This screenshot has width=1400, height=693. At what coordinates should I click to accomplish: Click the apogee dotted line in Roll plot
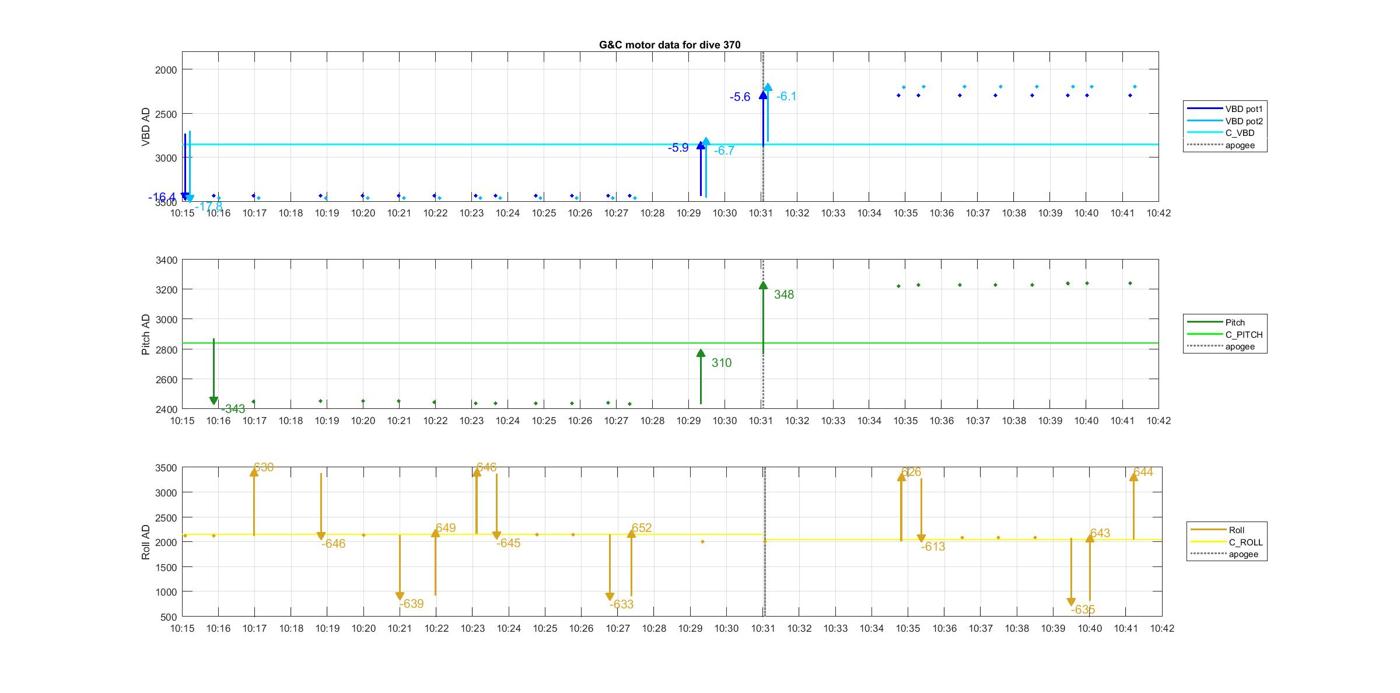click(764, 542)
